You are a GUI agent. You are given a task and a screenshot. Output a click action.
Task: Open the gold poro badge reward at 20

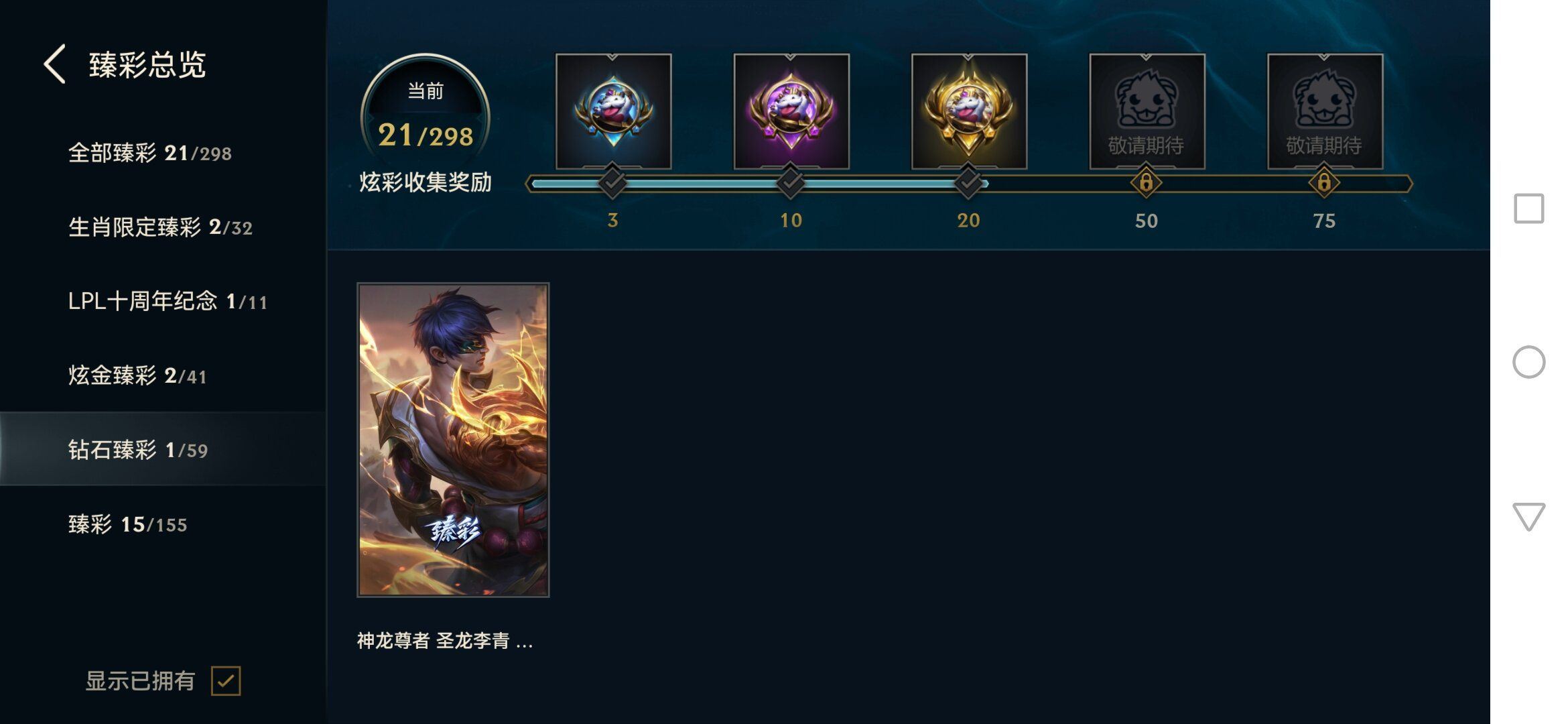click(x=969, y=111)
